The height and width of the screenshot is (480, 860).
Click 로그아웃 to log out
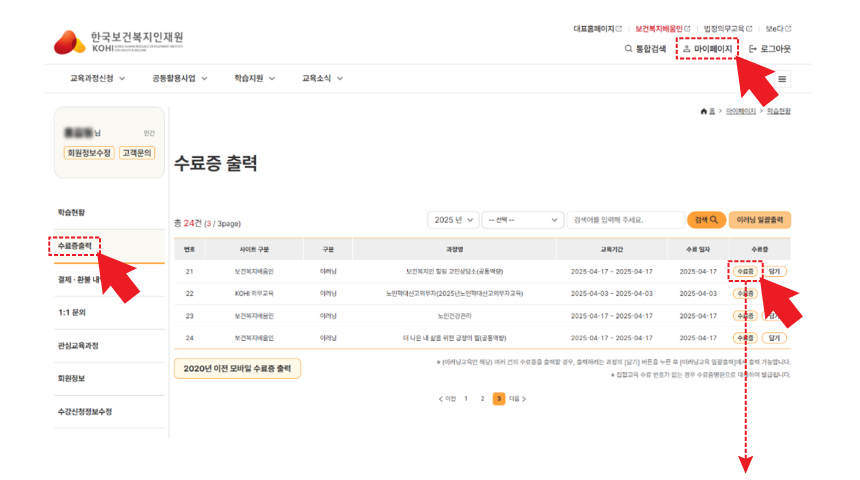[770, 49]
